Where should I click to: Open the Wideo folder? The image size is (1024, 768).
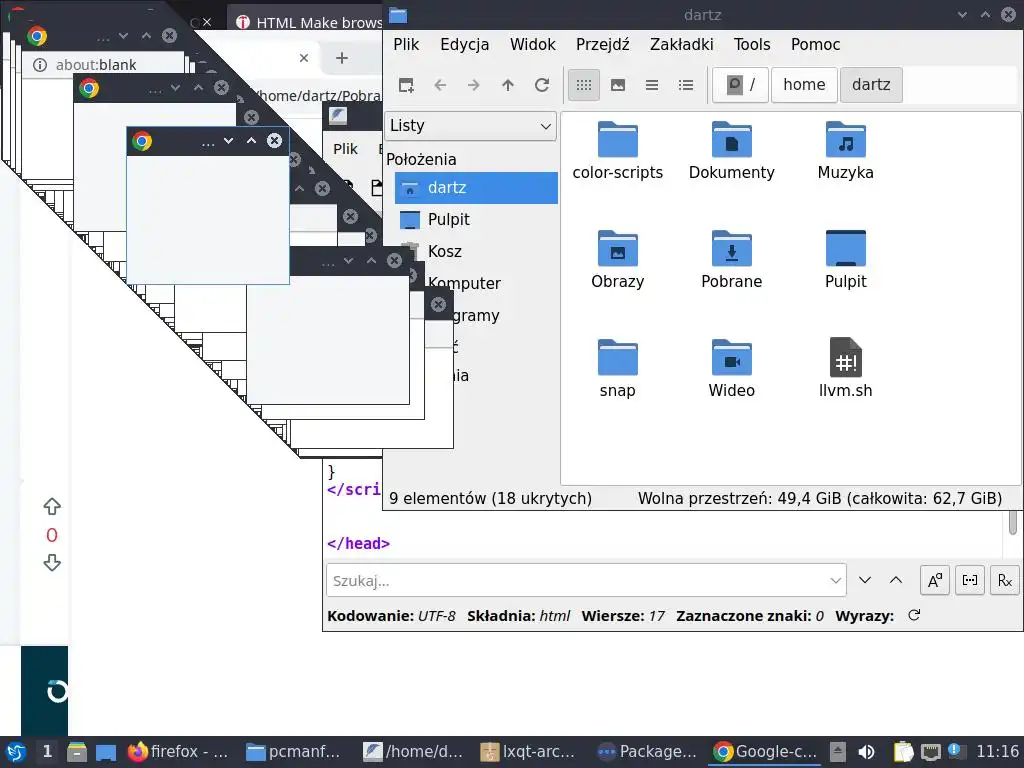(731, 368)
